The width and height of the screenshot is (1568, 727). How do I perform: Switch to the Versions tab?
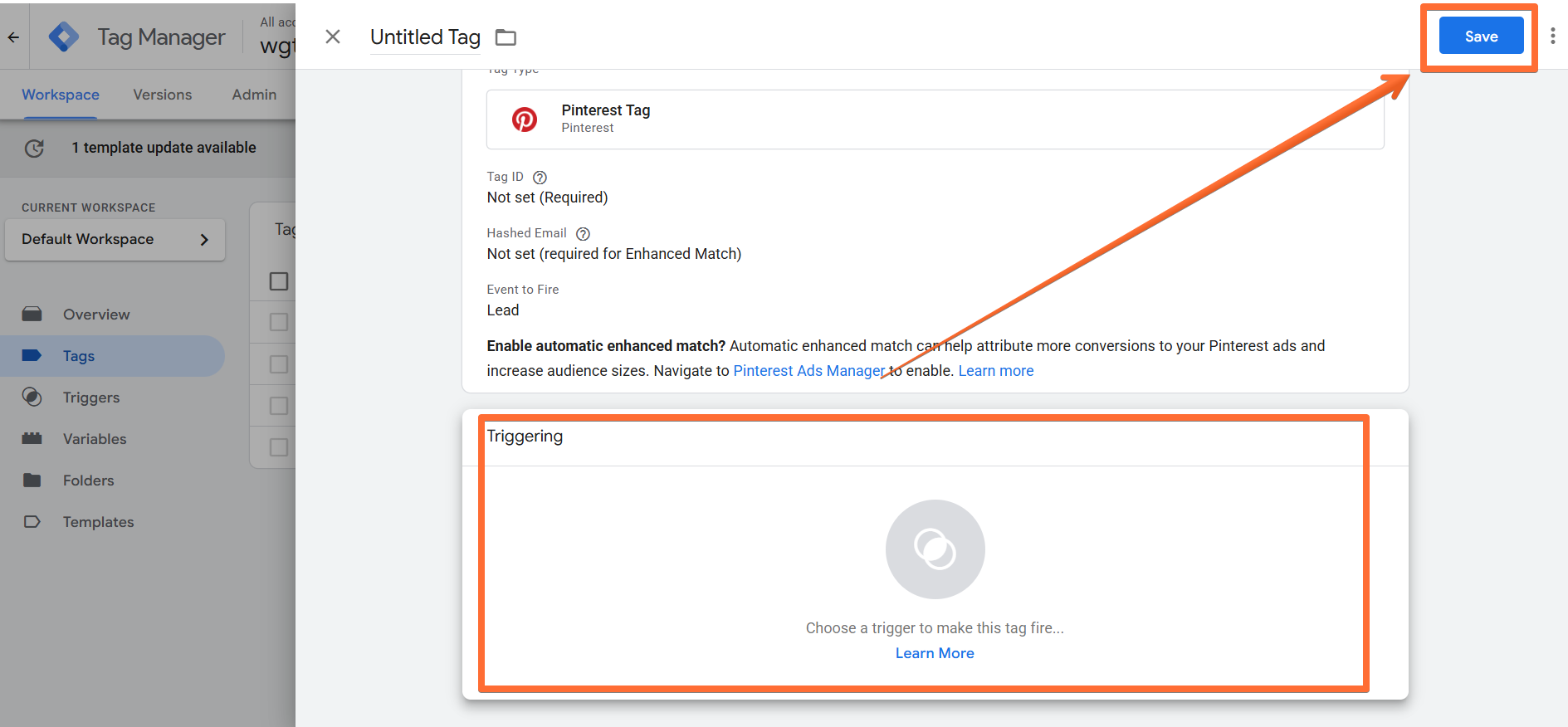coord(163,95)
